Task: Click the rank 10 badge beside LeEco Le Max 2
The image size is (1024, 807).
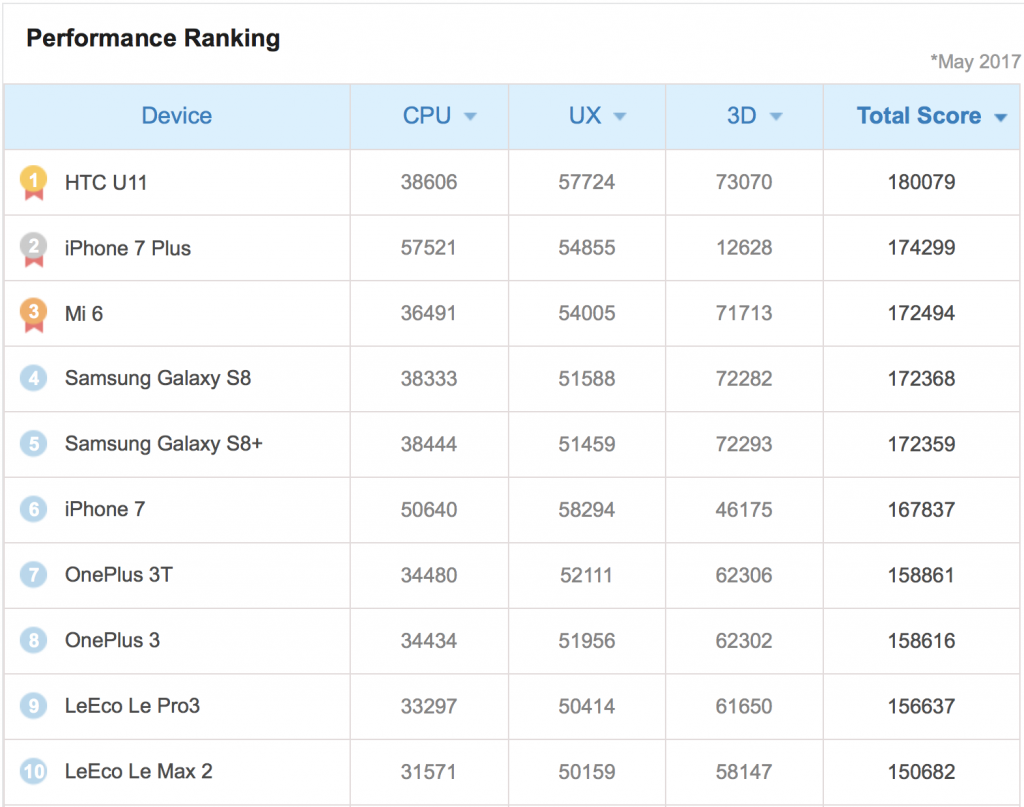Action: (33, 772)
